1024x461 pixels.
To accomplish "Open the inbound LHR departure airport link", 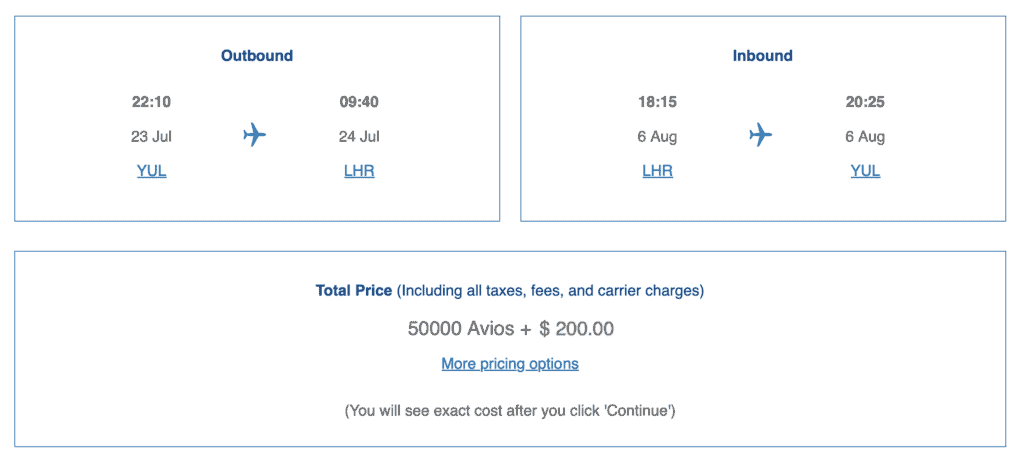I will tap(657, 171).
